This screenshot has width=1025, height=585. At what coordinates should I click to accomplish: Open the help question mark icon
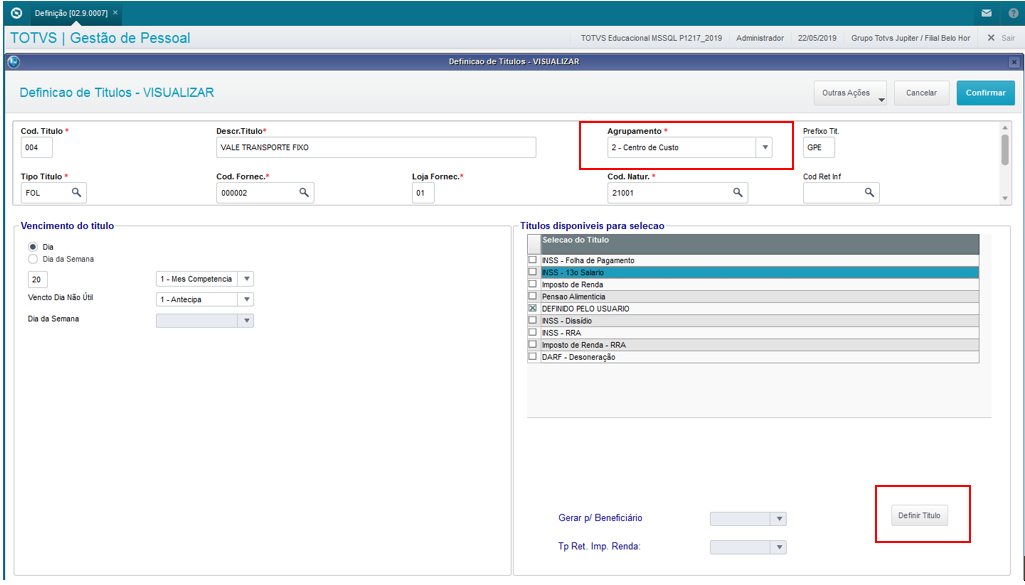point(1013,12)
